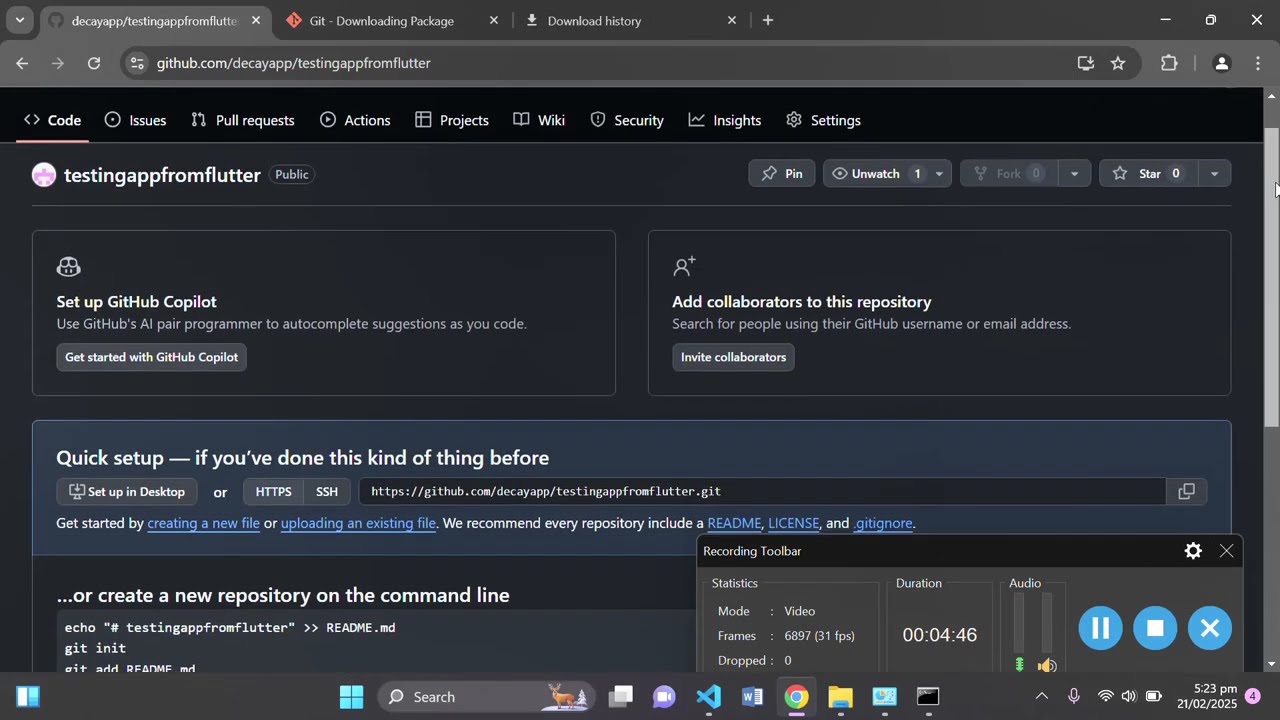The image size is (1280, 720).
Task: Select the SSH clone option
Action: 327,492
